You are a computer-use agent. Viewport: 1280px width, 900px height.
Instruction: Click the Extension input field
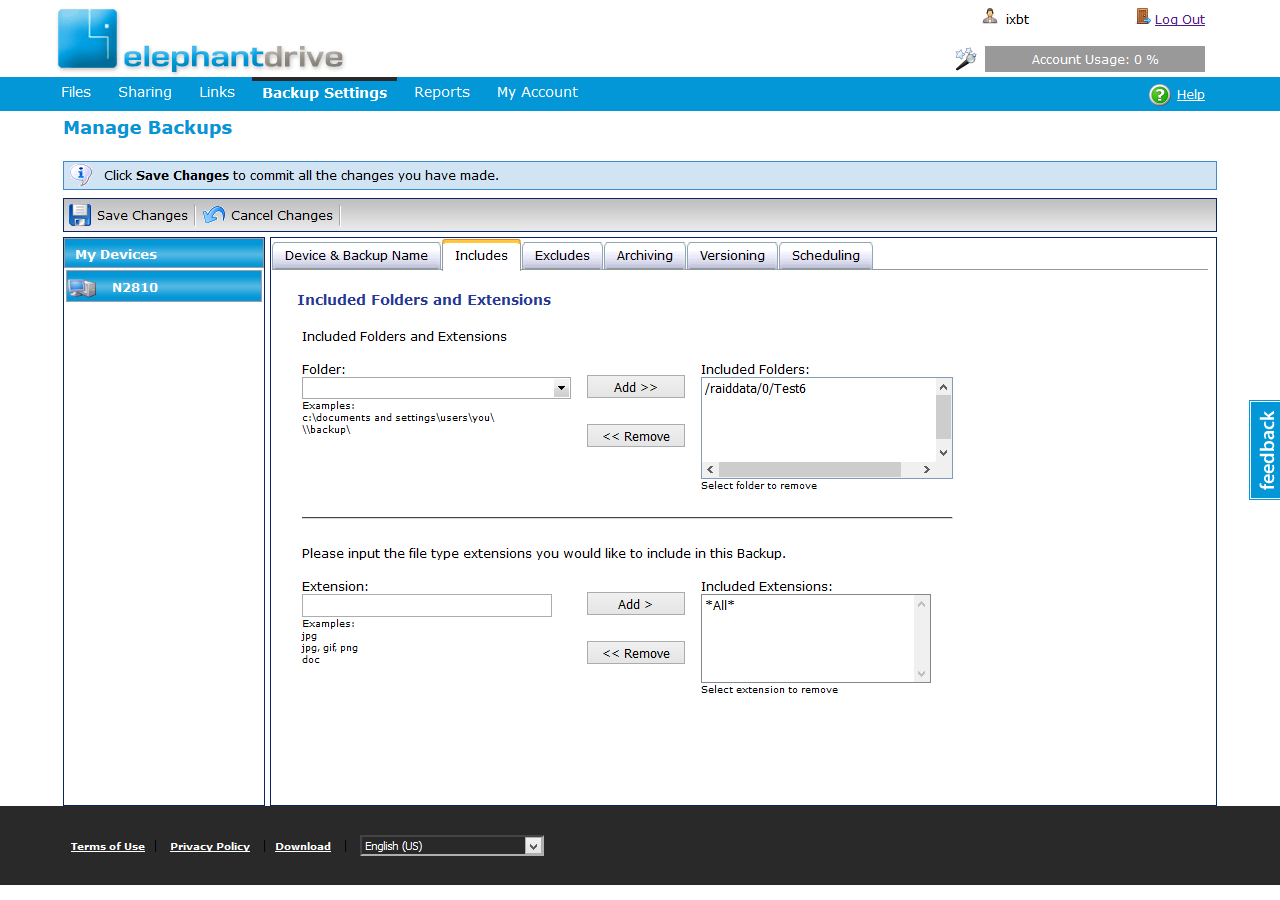427,605
